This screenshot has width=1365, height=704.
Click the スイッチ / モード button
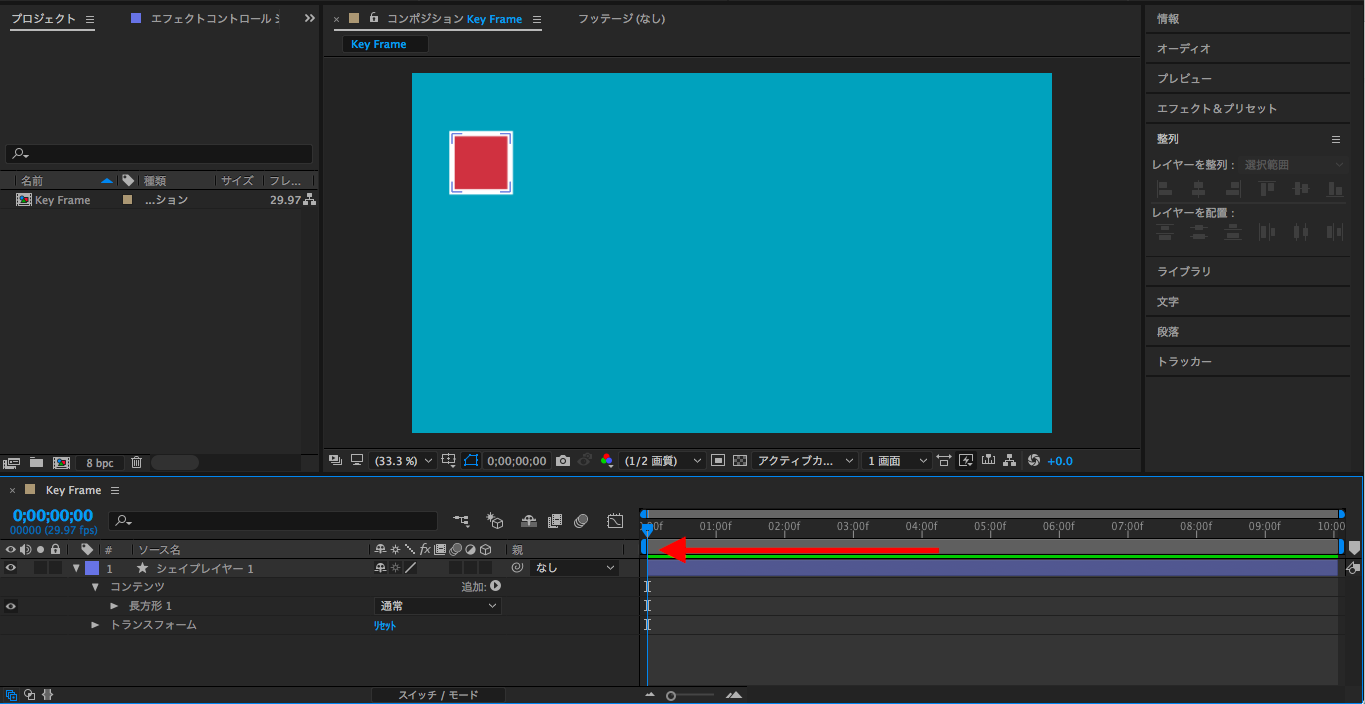(x=438, y=695)
